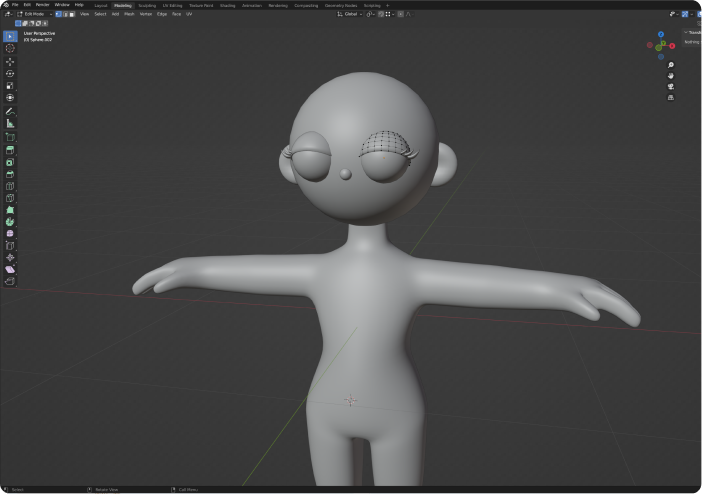
Task: Select the Bevel tool
Action: pyautogui.click(x=10, y=174)
